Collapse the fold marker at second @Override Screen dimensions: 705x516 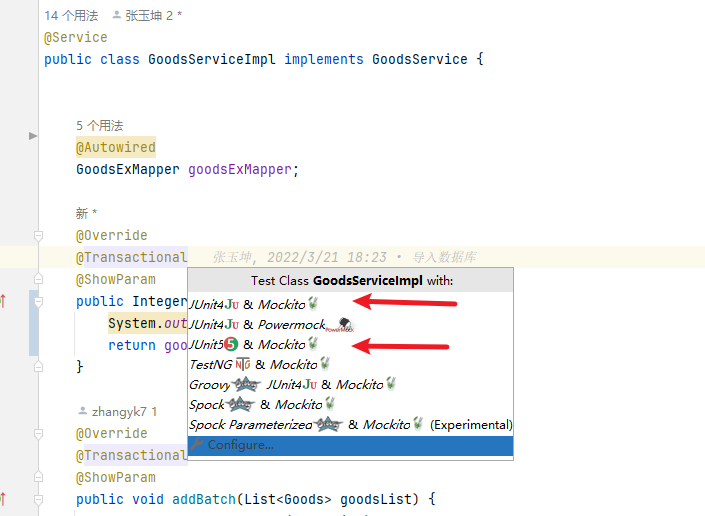[39, 433]
